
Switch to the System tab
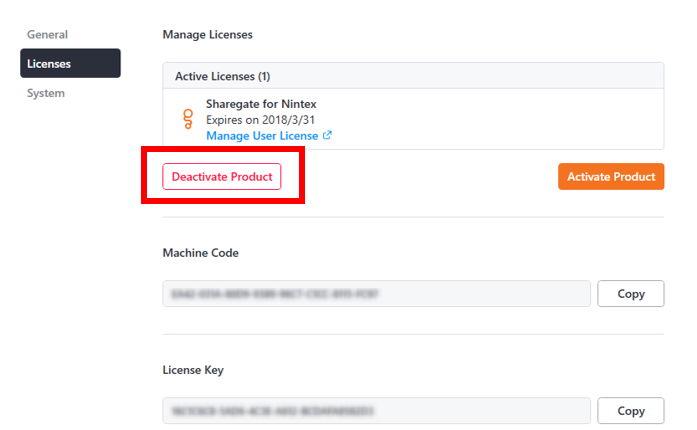click(46, 93)
